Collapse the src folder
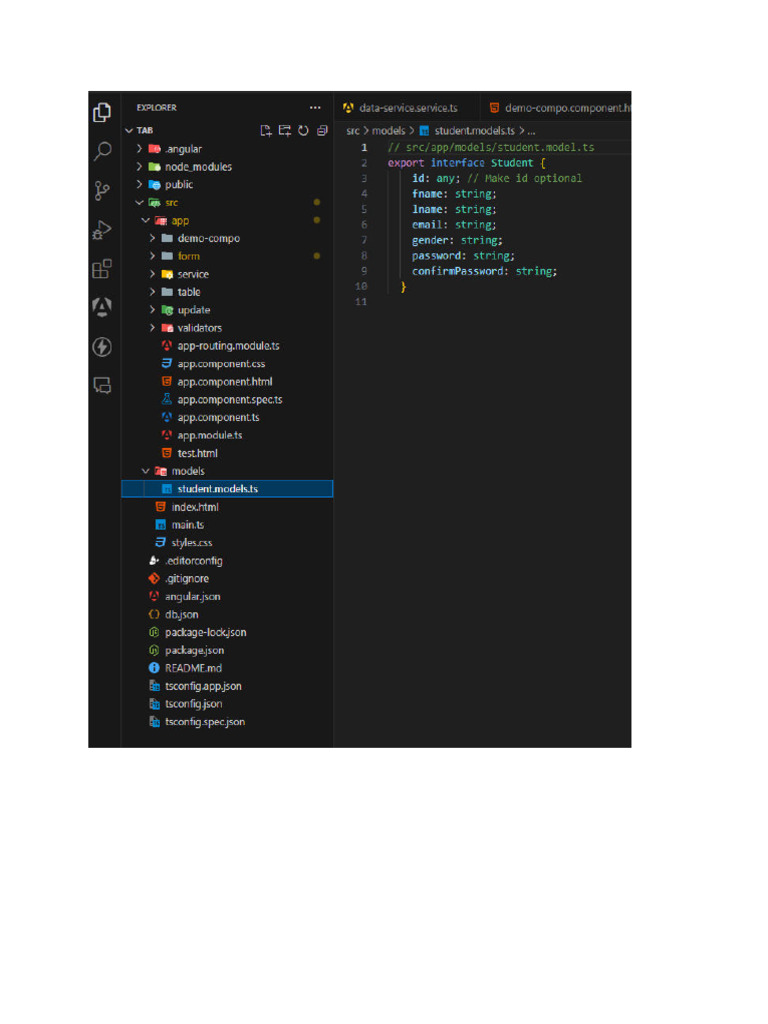Image resolution: width=768 pixels, height=1024 pixels. tap(139, 202)
